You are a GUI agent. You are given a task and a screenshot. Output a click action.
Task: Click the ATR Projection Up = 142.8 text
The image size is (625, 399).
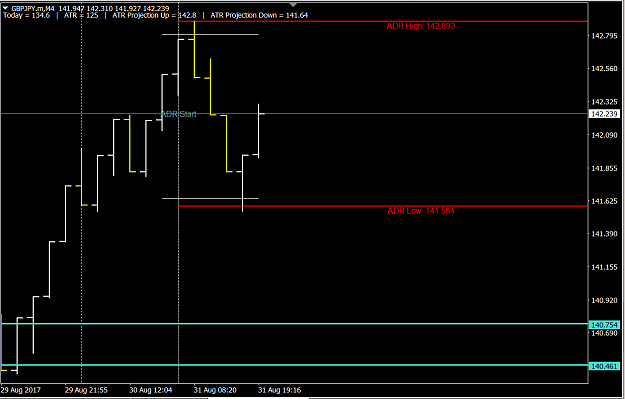click(154, 16)
